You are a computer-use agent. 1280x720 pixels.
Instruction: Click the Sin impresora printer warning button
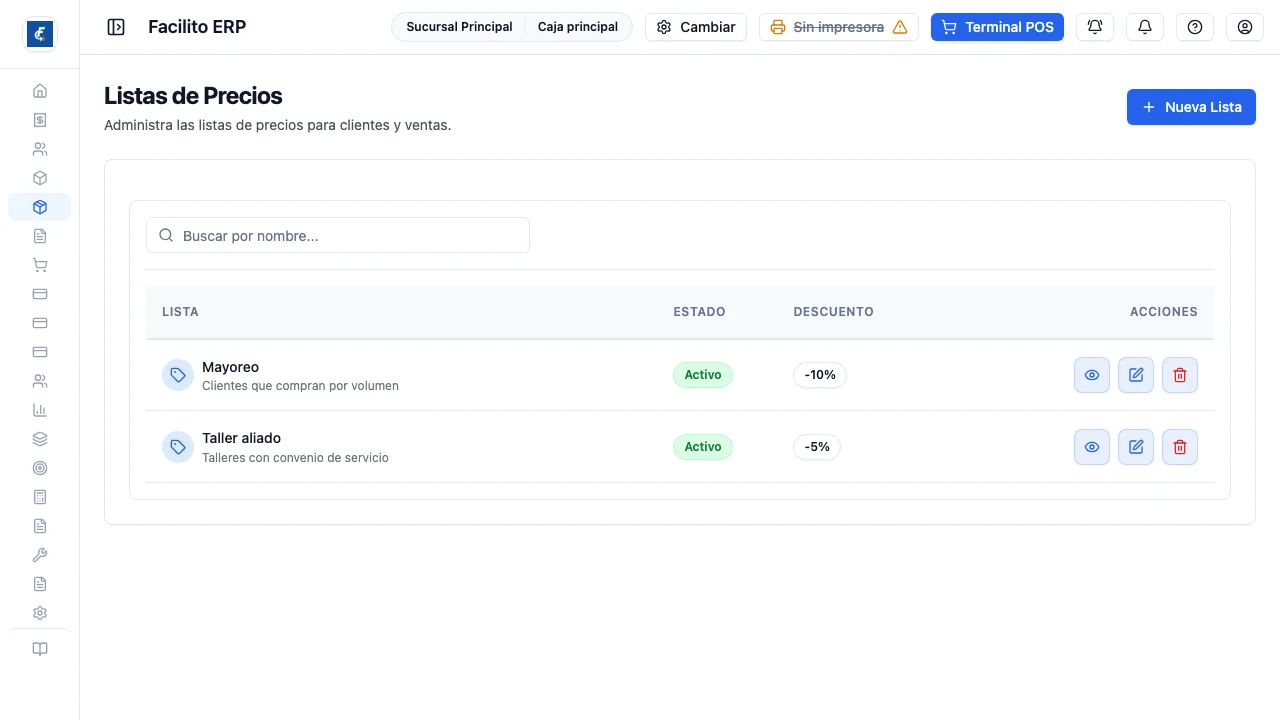point(839,27)
